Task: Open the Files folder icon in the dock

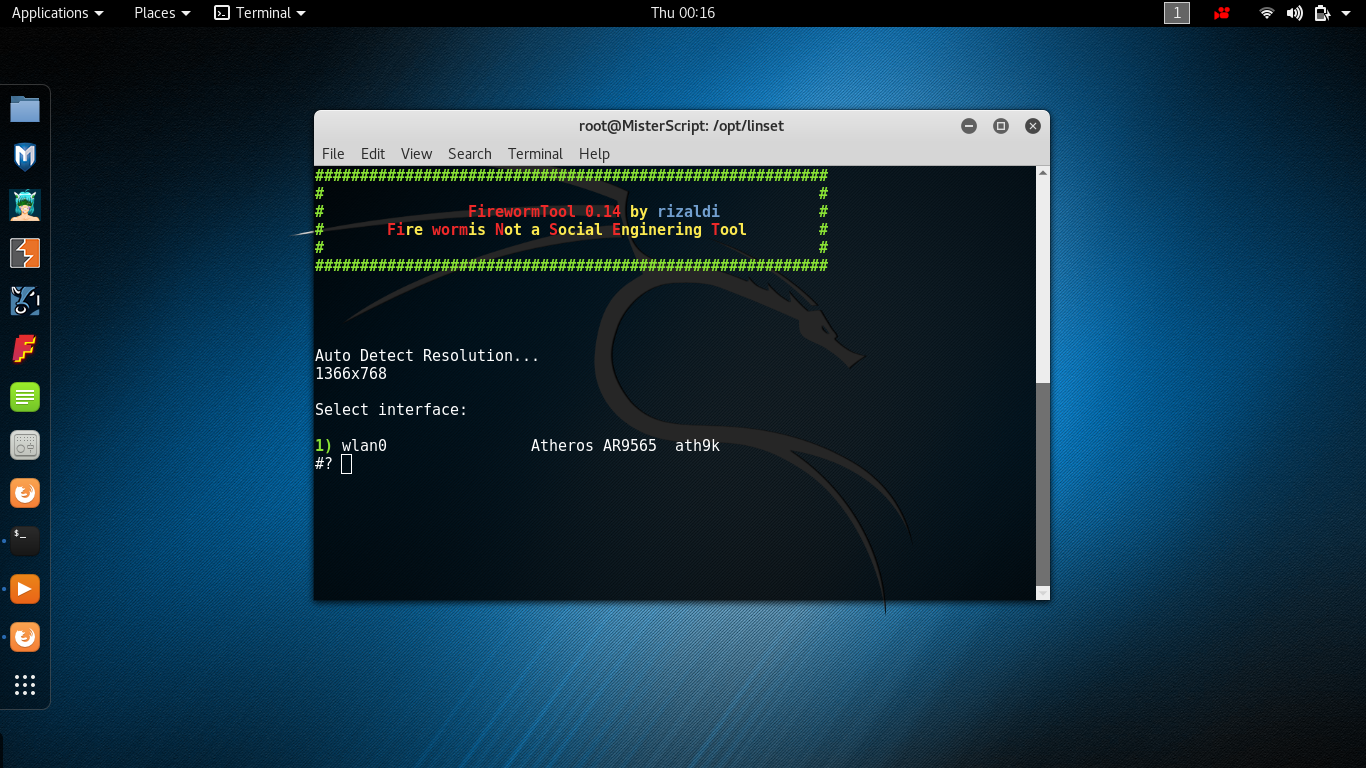Action: (x=24, y=108)
